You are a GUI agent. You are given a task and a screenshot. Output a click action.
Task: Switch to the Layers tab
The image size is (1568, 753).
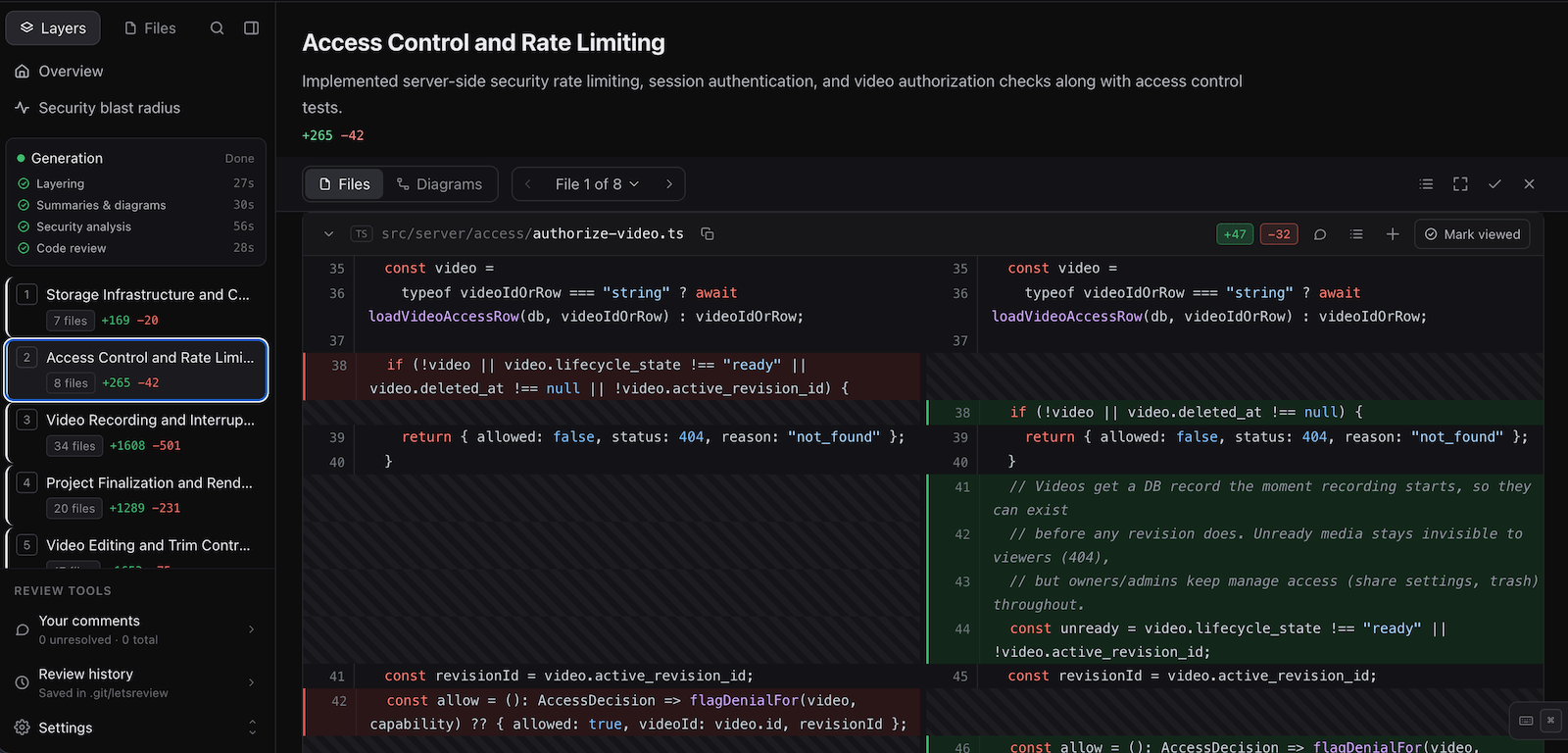click(53, 28)
